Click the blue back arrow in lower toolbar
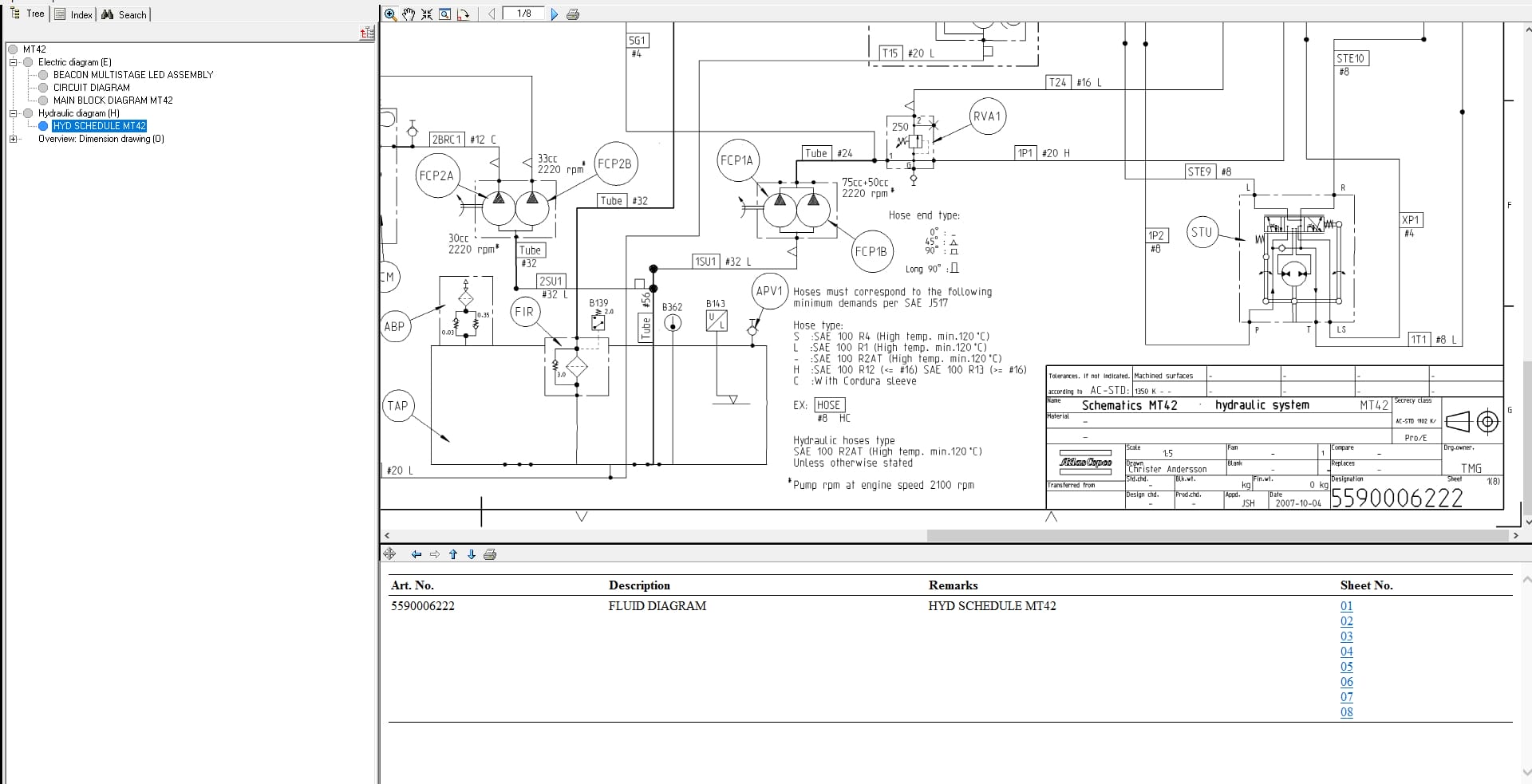The width and height of the screenshot is (1532, 784). (x=416, y=554)
